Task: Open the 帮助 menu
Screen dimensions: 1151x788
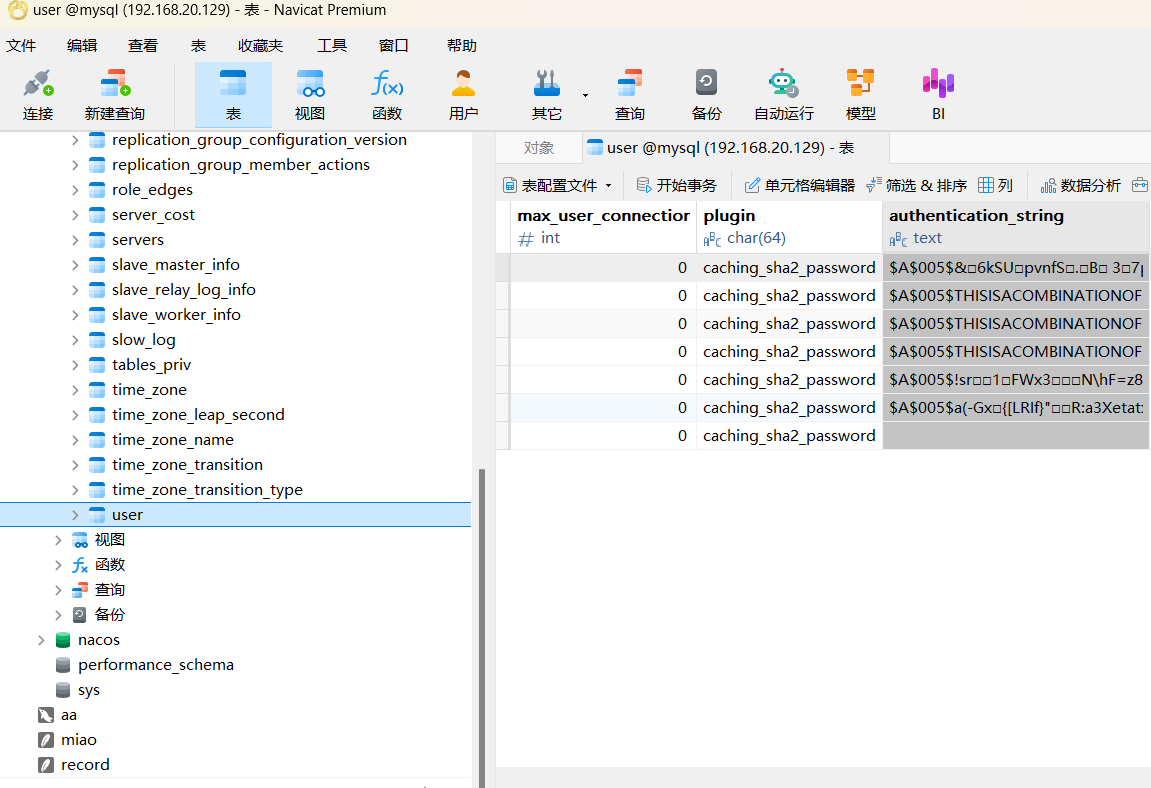Action: point(462,46)
